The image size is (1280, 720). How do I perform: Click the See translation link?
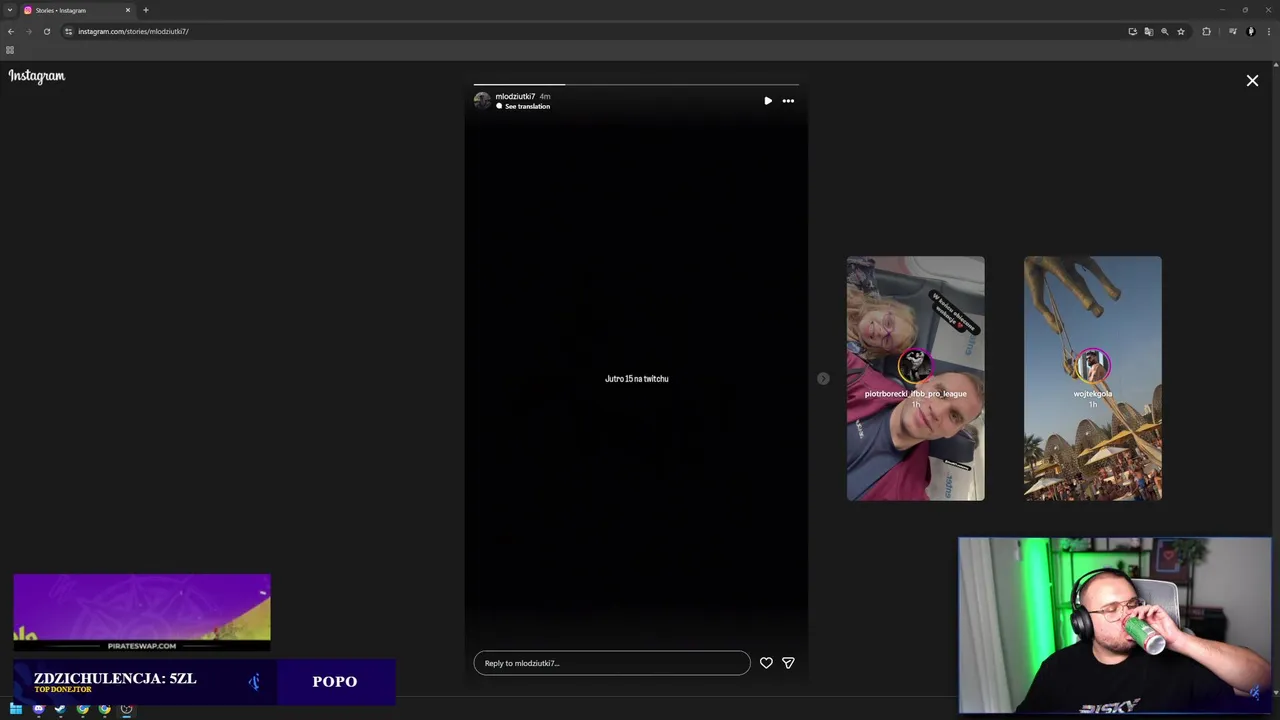click(x=527, y=106)
